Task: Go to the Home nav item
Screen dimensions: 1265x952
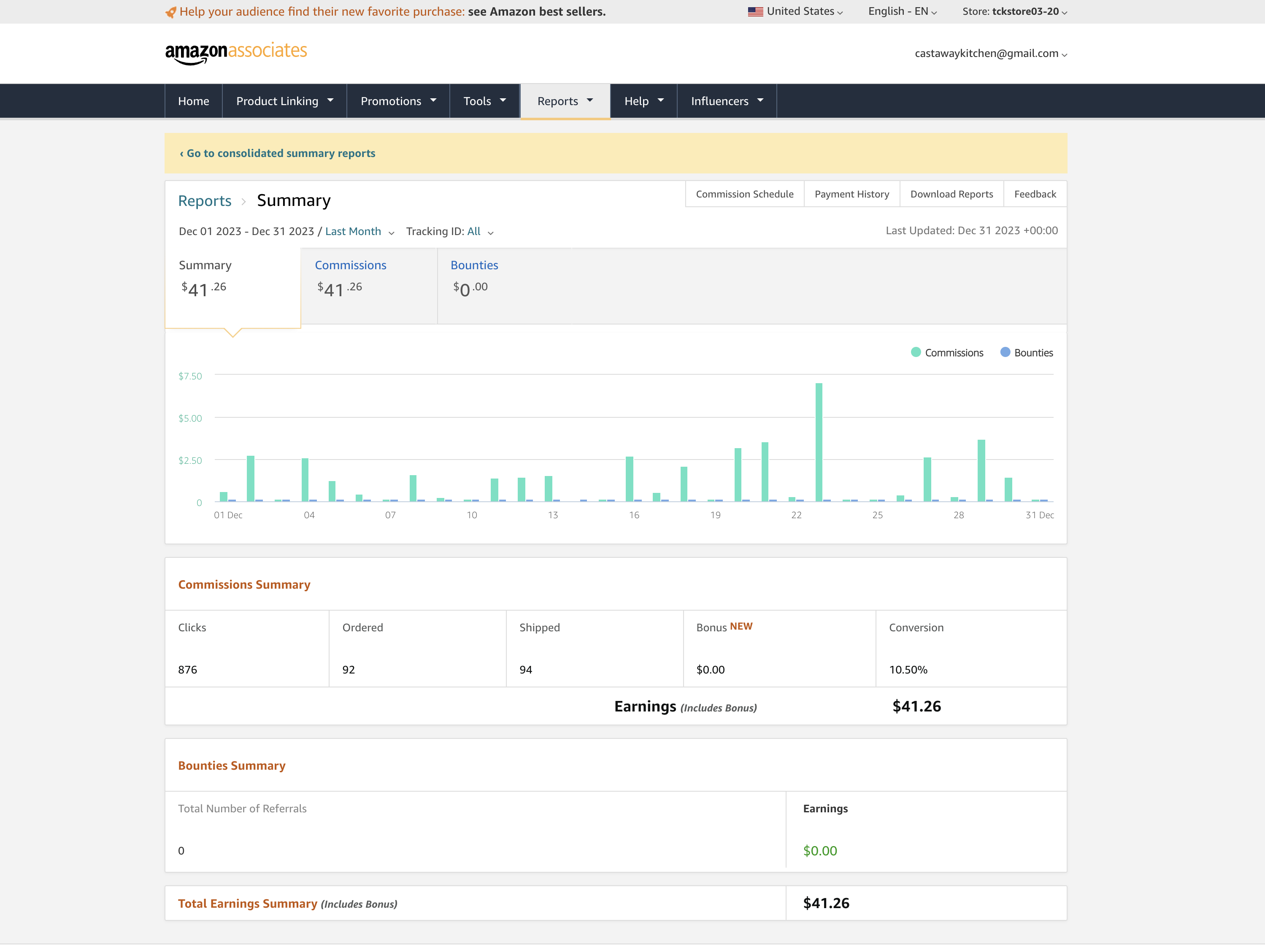Action: [193, 101]
